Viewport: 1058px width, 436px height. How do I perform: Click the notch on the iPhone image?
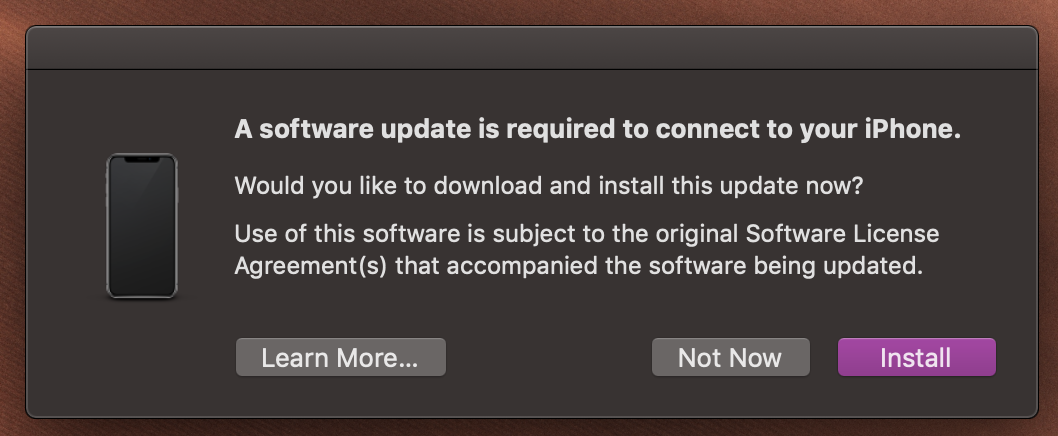142,159
